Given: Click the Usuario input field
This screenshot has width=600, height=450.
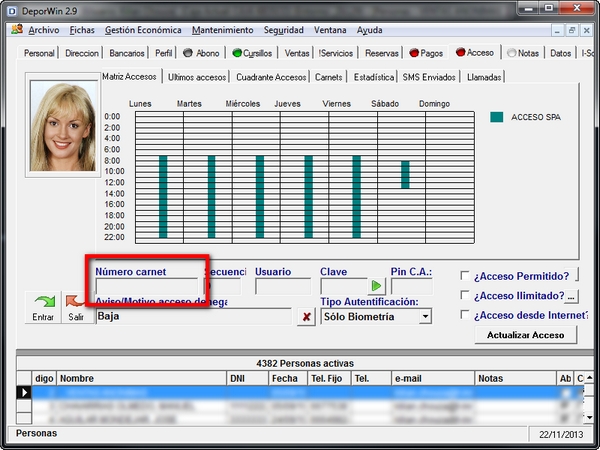Looking at the screenshot, I should tap(283, 286).
